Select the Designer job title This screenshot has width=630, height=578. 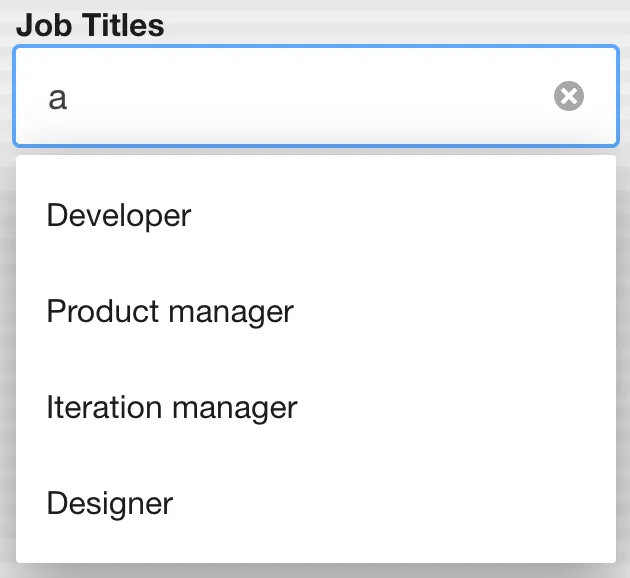(x=110, y=503)
